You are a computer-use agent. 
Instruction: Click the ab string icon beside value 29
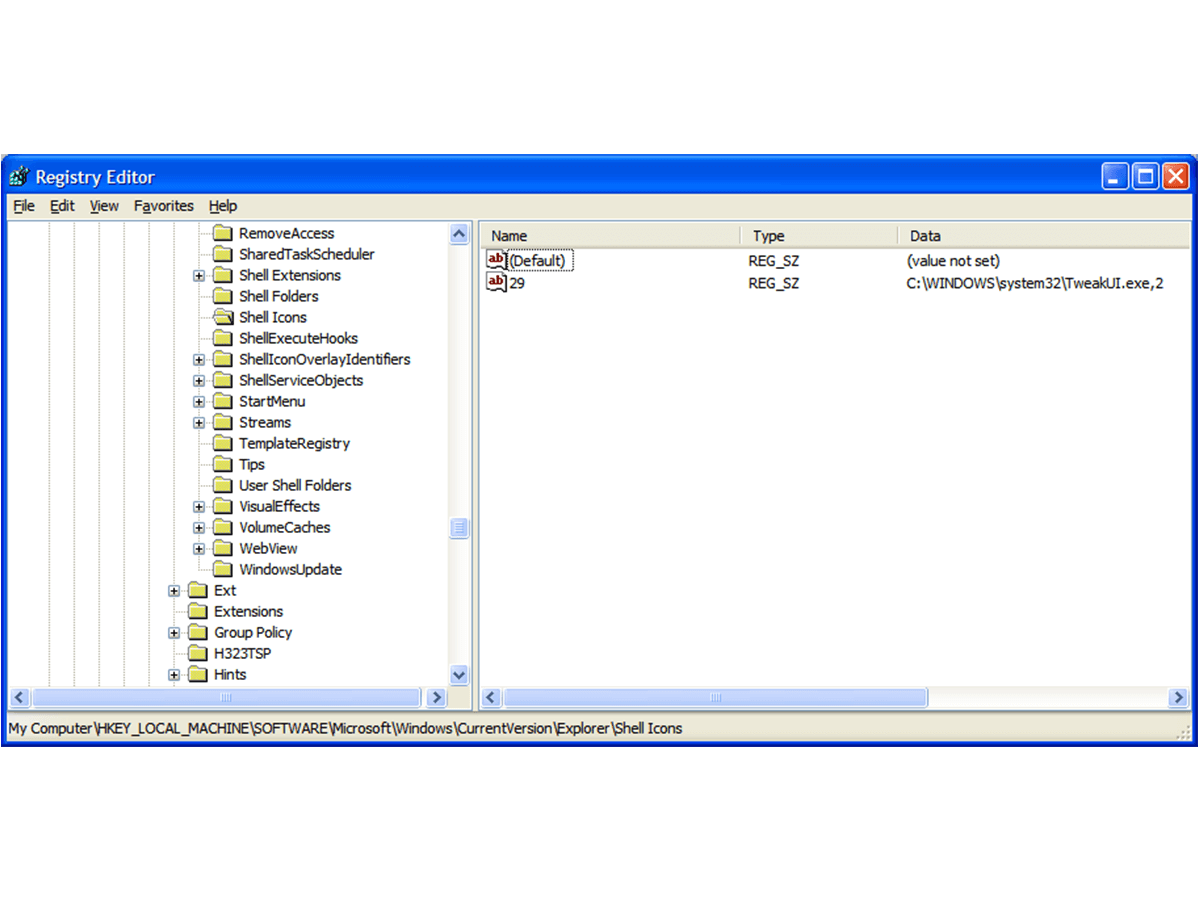pos(496,283)
